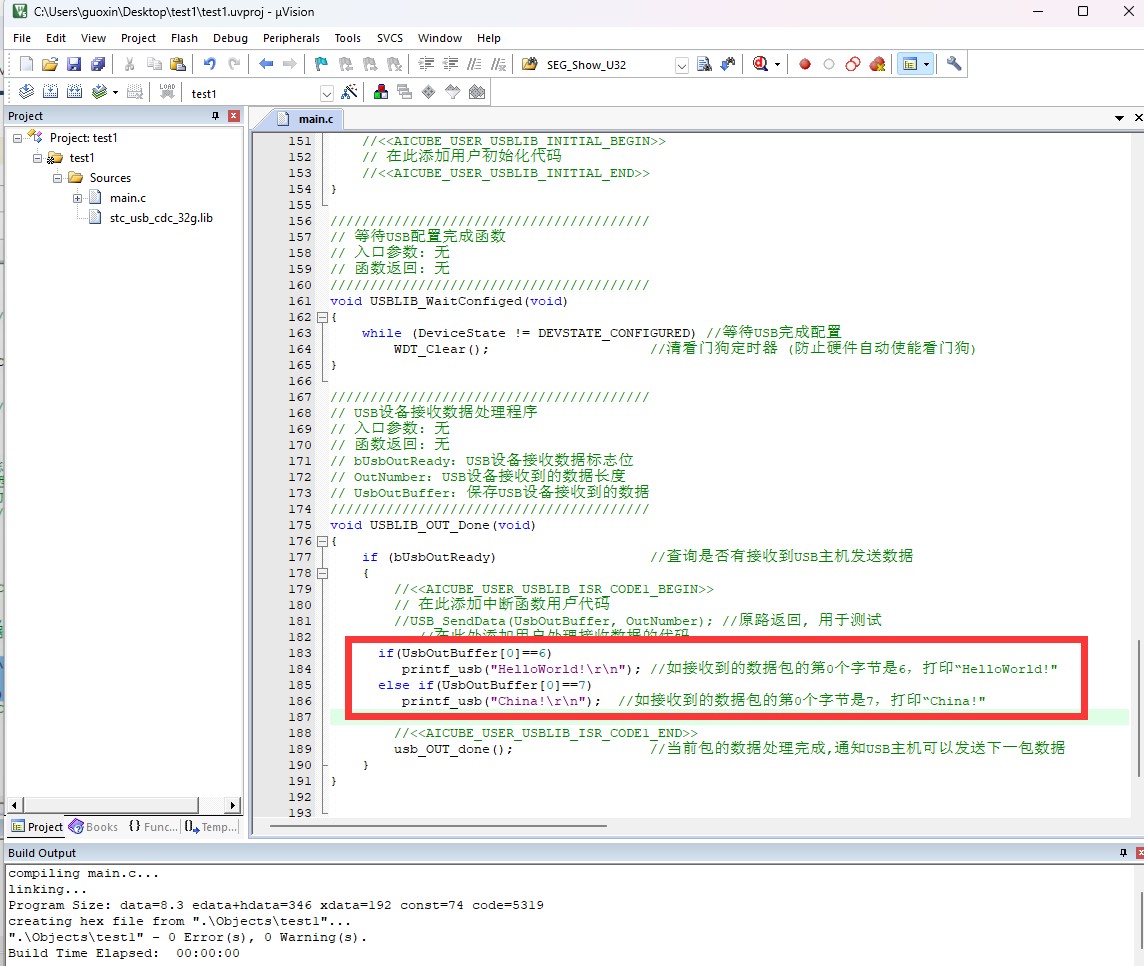The image size is (1144, 966).
Task: Switch to the Books panel tab
Action: coord(93,827)
